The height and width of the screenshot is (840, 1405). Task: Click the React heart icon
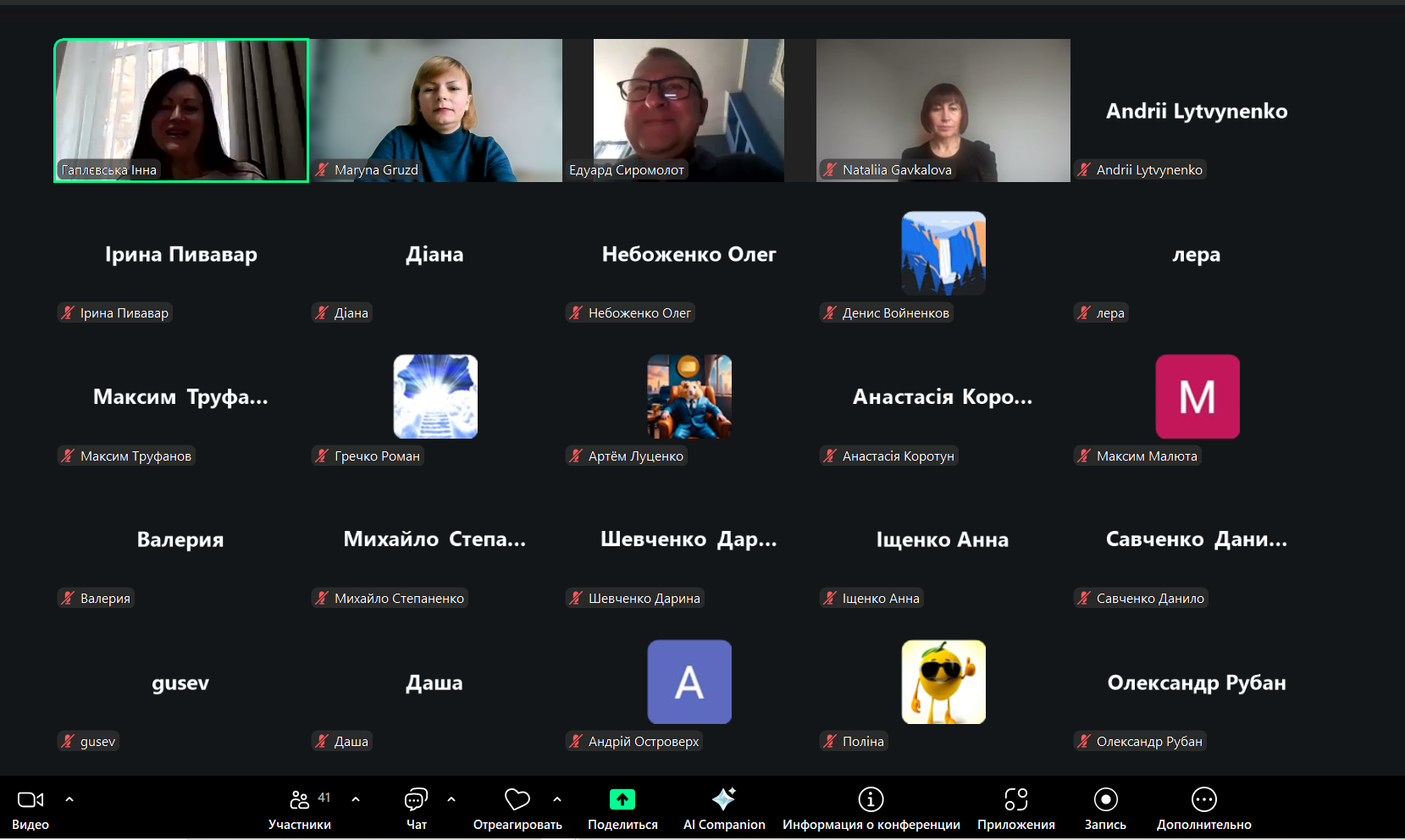tap(517, 799)
